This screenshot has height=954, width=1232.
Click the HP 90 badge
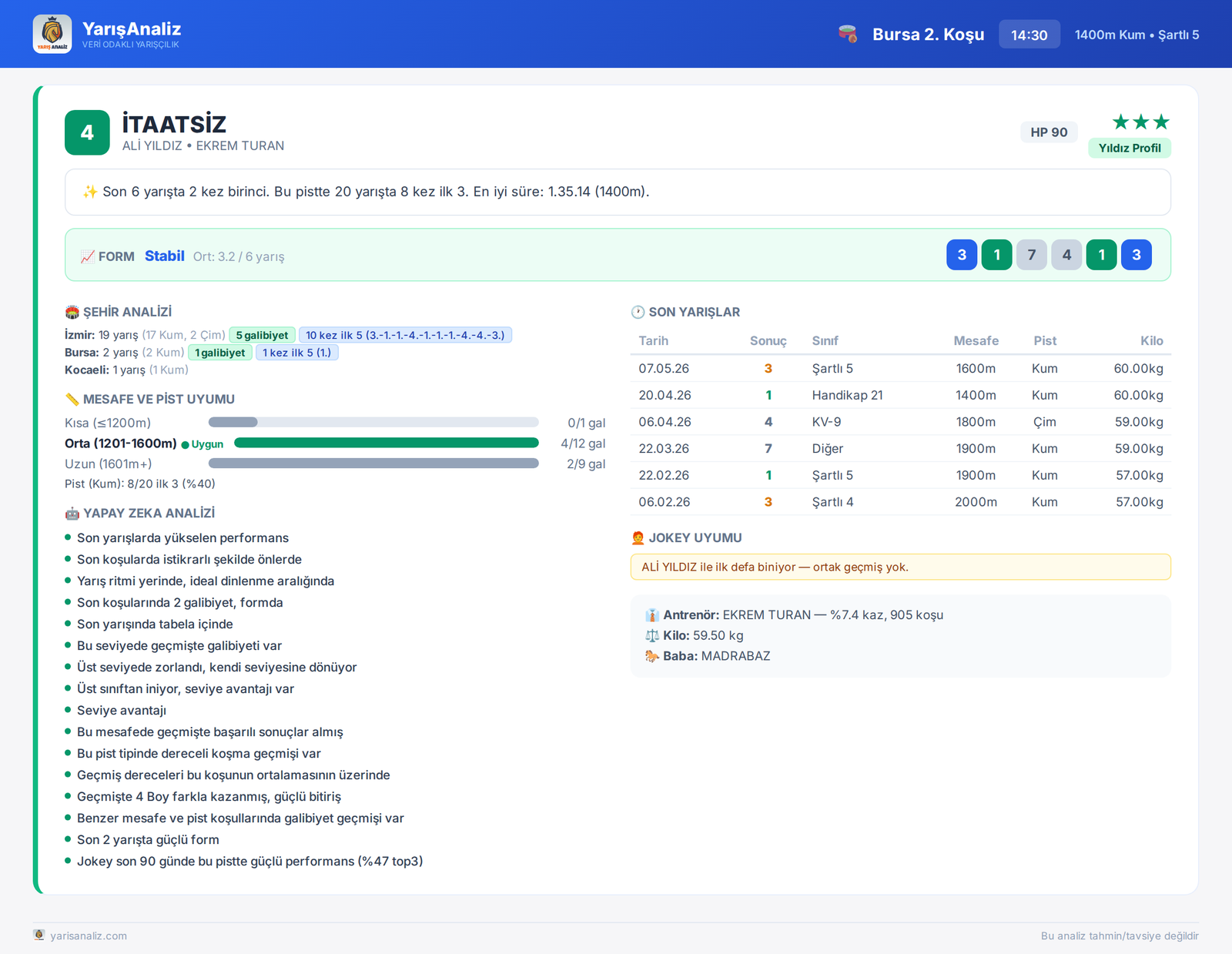tap(1049, 132)
